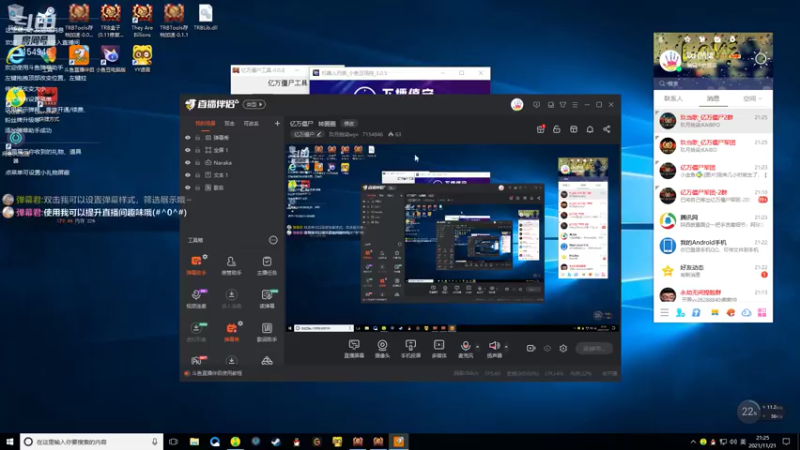The image size is (800, 450).
Task: Toggle the preview eye icon in bottom bar
Action: (547, 348)
